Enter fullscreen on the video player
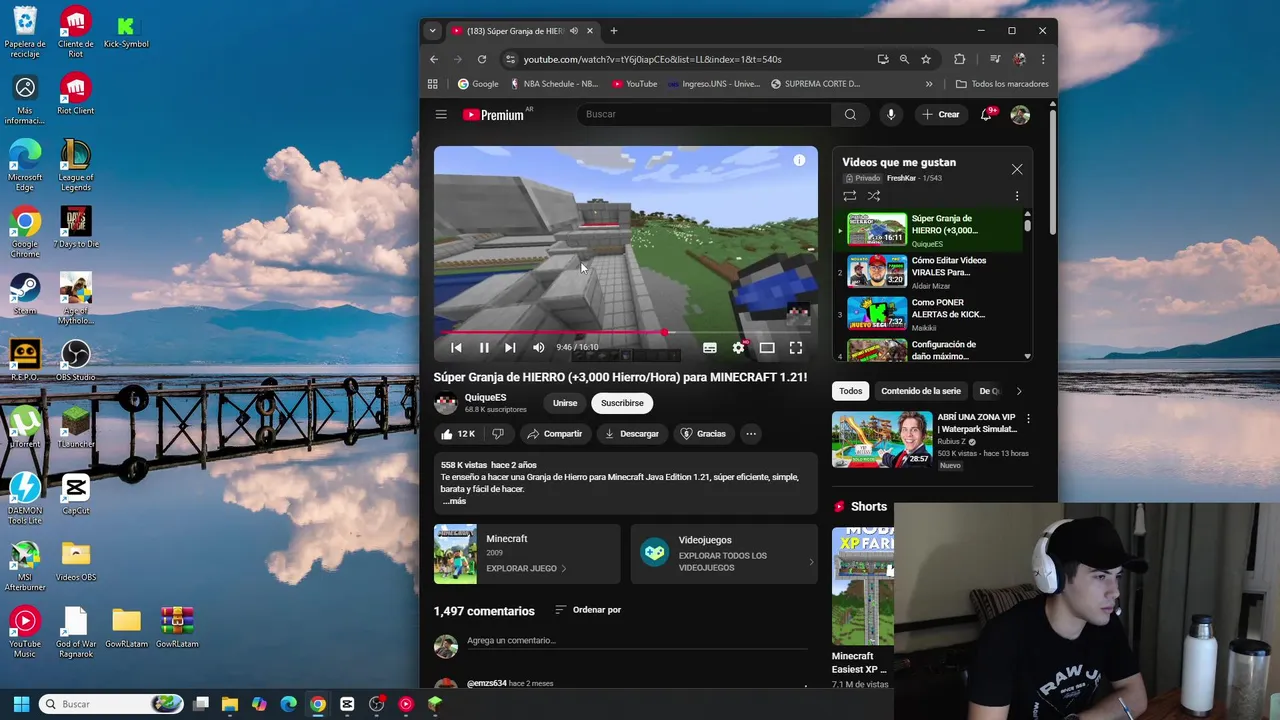Image resolution: width=1280 pixels, height=720 pixels. [x=796, y=348]
